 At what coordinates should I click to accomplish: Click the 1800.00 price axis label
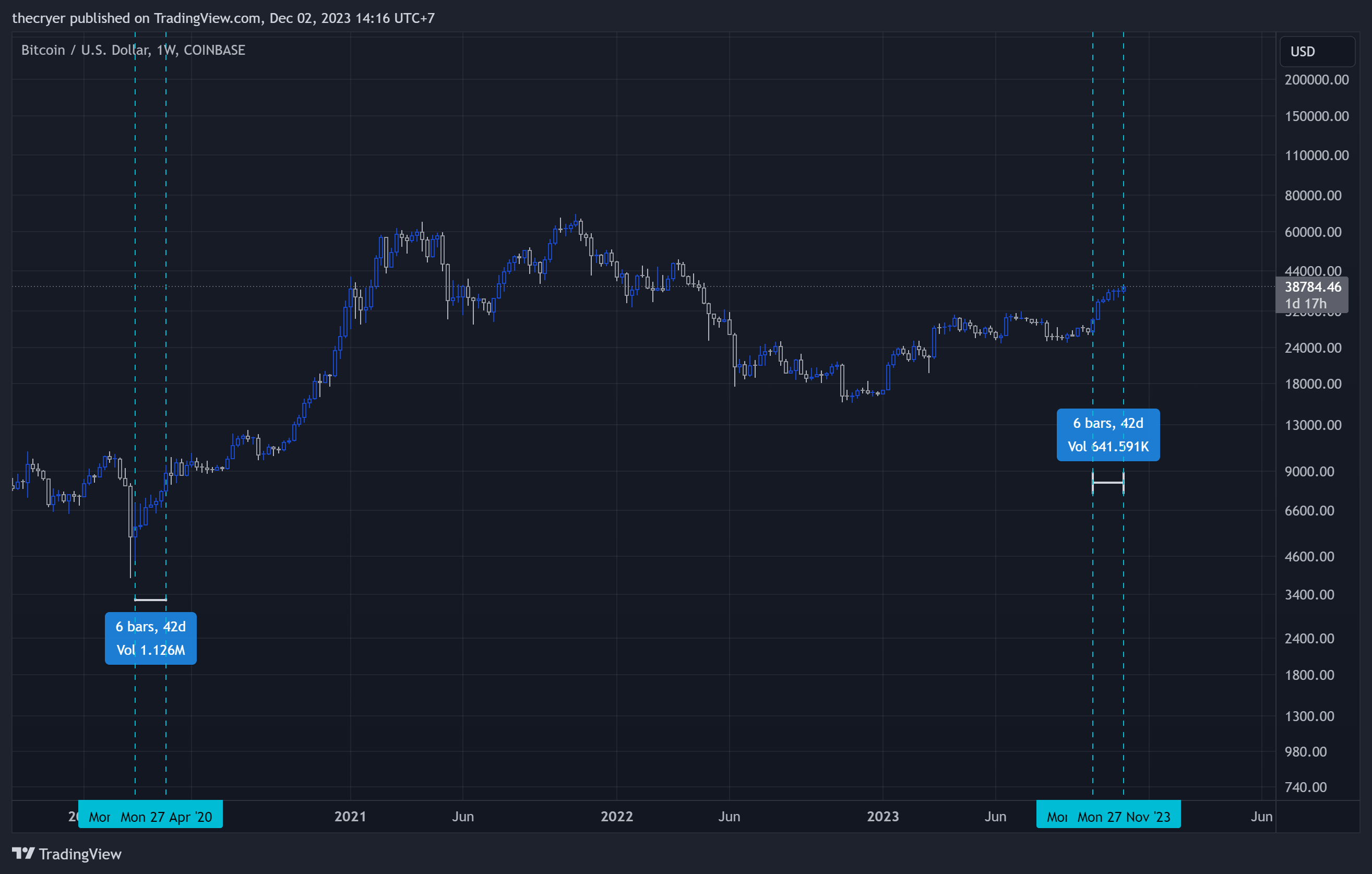[1309, 675]
